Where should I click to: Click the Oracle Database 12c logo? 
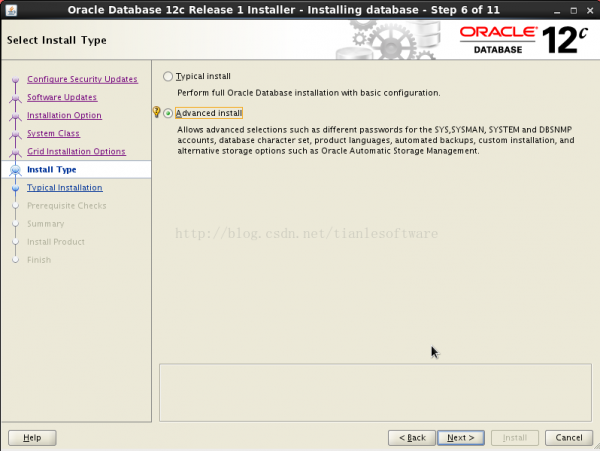coord(523,40)
